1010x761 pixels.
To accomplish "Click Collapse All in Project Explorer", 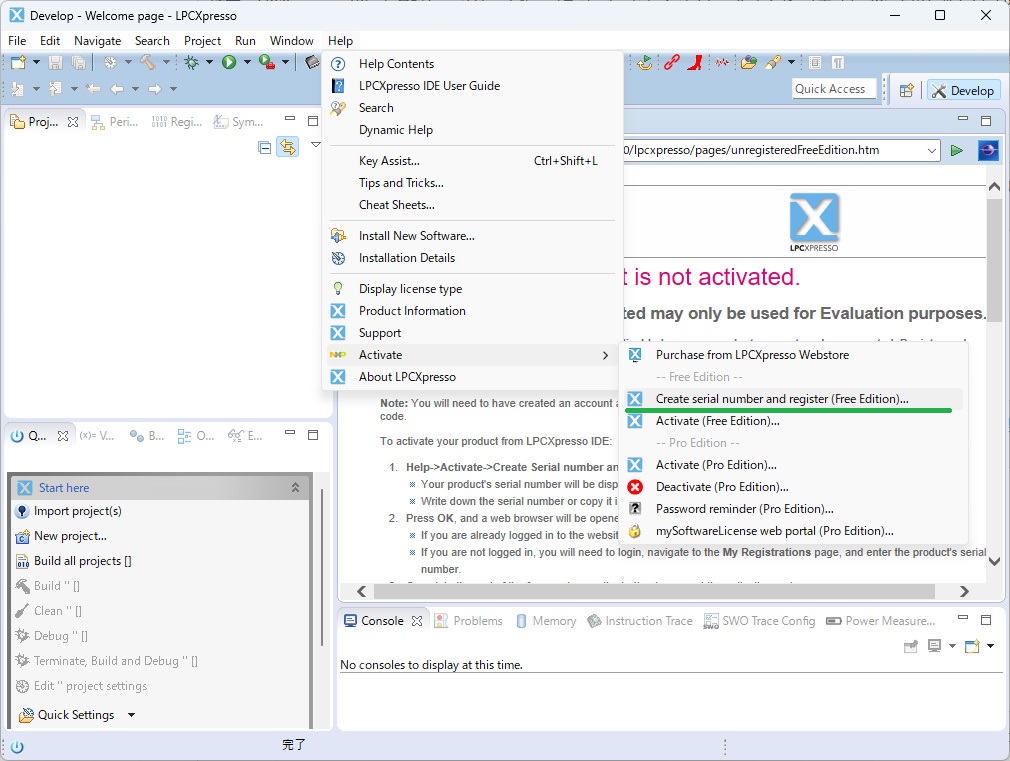I will pyautogui.click(x=265, y=147).
